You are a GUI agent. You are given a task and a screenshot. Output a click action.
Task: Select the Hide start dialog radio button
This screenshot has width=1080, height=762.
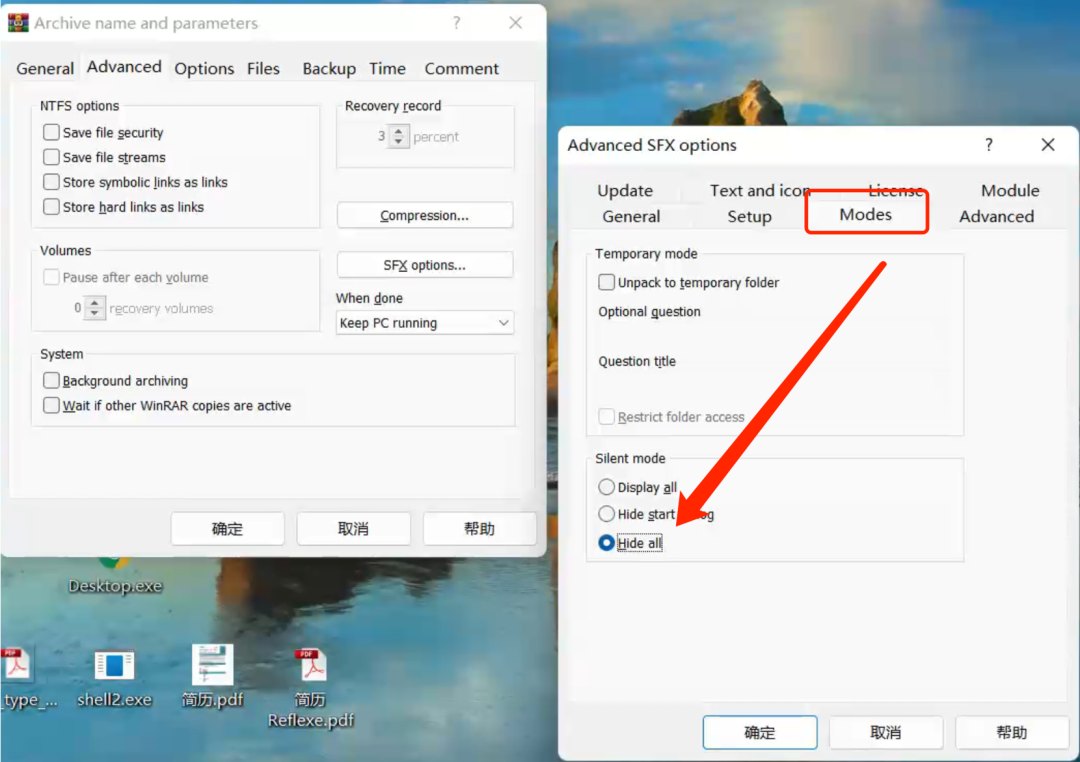[x=606, y=513]
